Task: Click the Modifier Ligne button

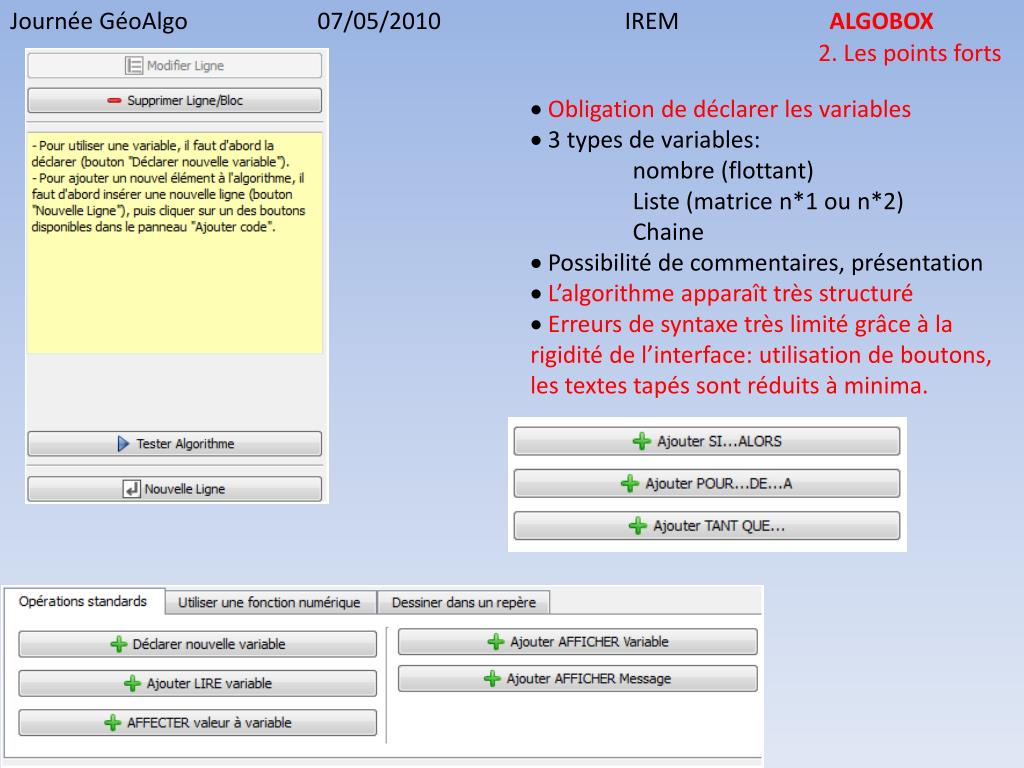Action: click(174, 65)
